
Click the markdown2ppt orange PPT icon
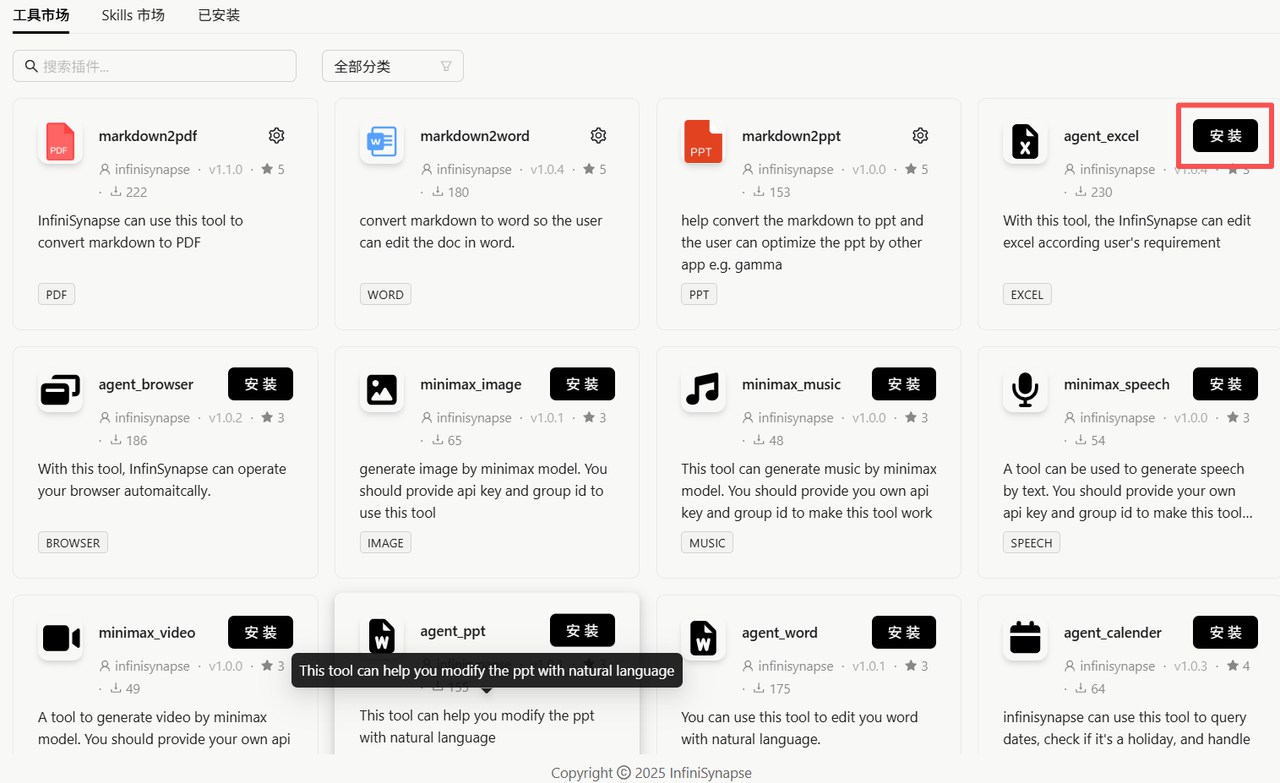703,142
